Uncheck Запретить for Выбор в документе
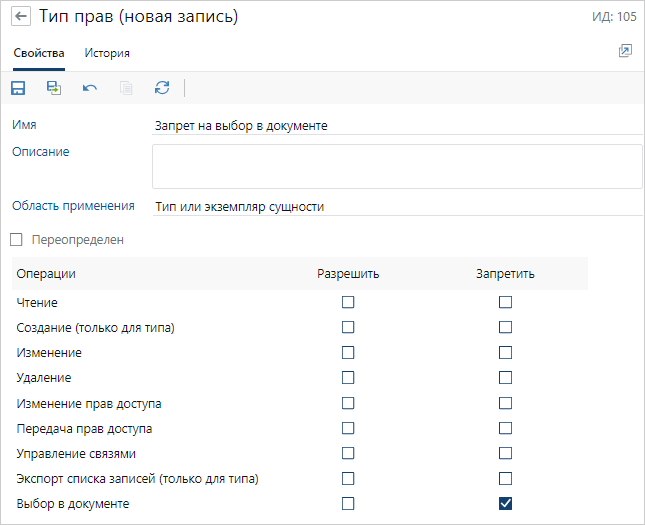Viewport: 645px width, 525px height. click(x=505, y=504)
